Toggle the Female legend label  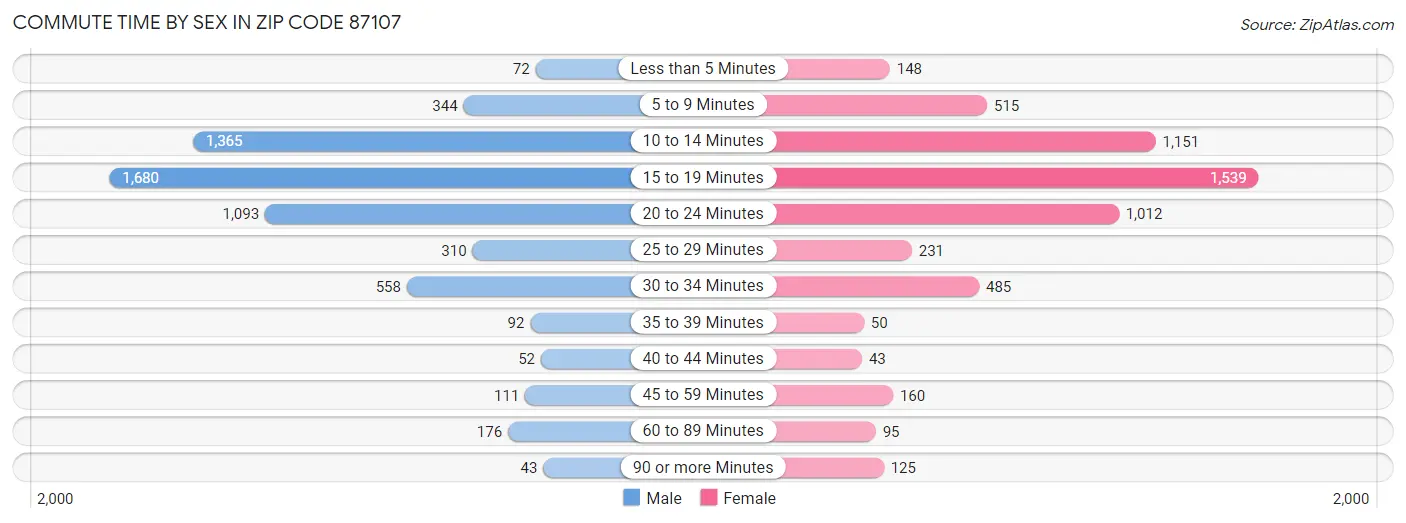[x=749, y=498]
